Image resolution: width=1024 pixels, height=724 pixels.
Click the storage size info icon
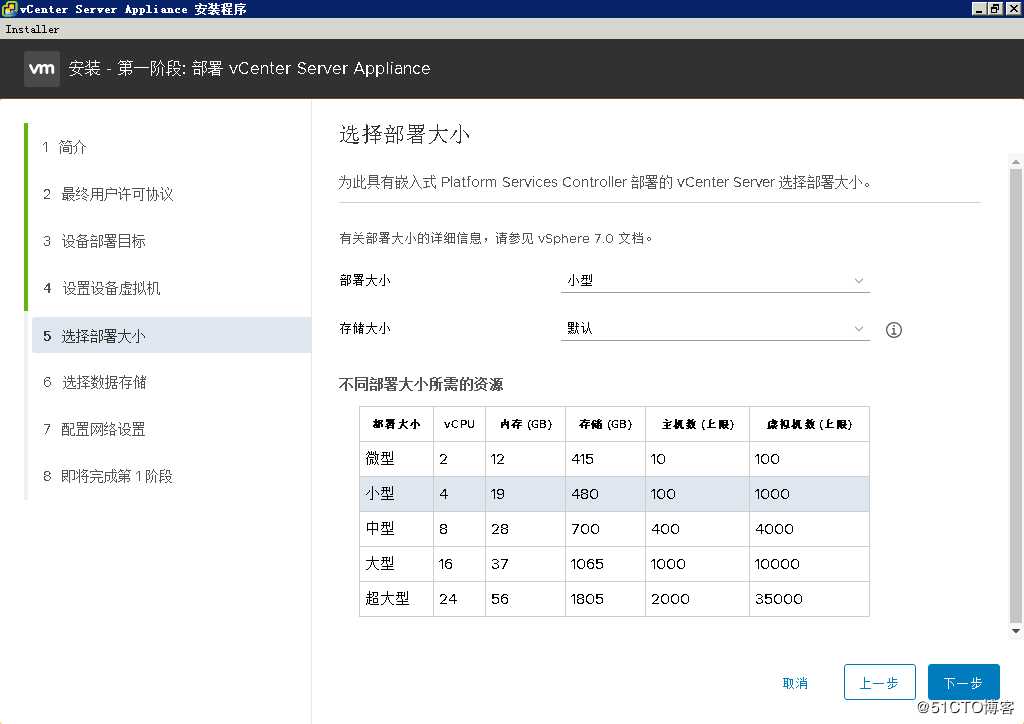893,330
